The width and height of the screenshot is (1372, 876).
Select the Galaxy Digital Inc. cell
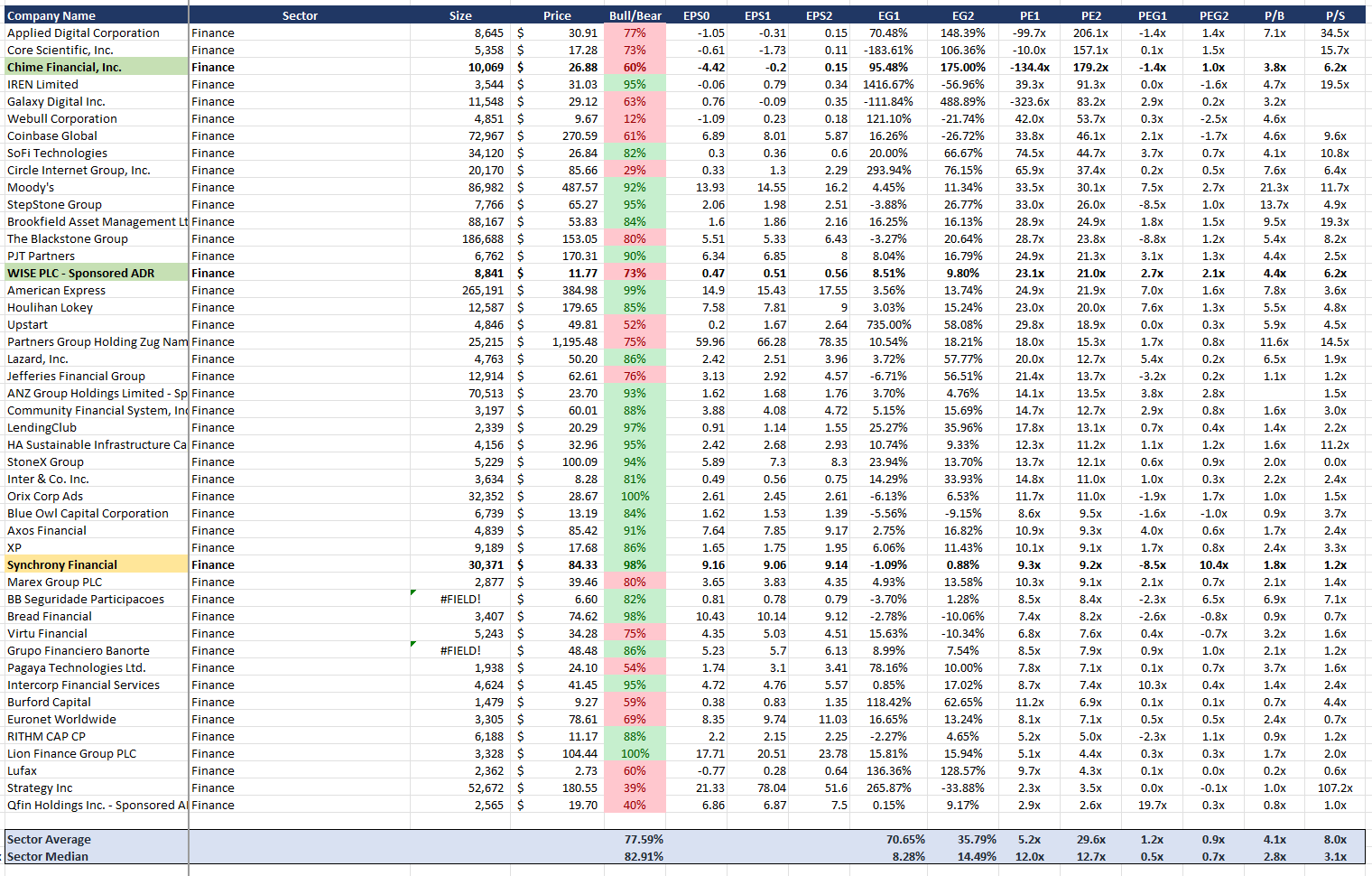tap(96, 101)
